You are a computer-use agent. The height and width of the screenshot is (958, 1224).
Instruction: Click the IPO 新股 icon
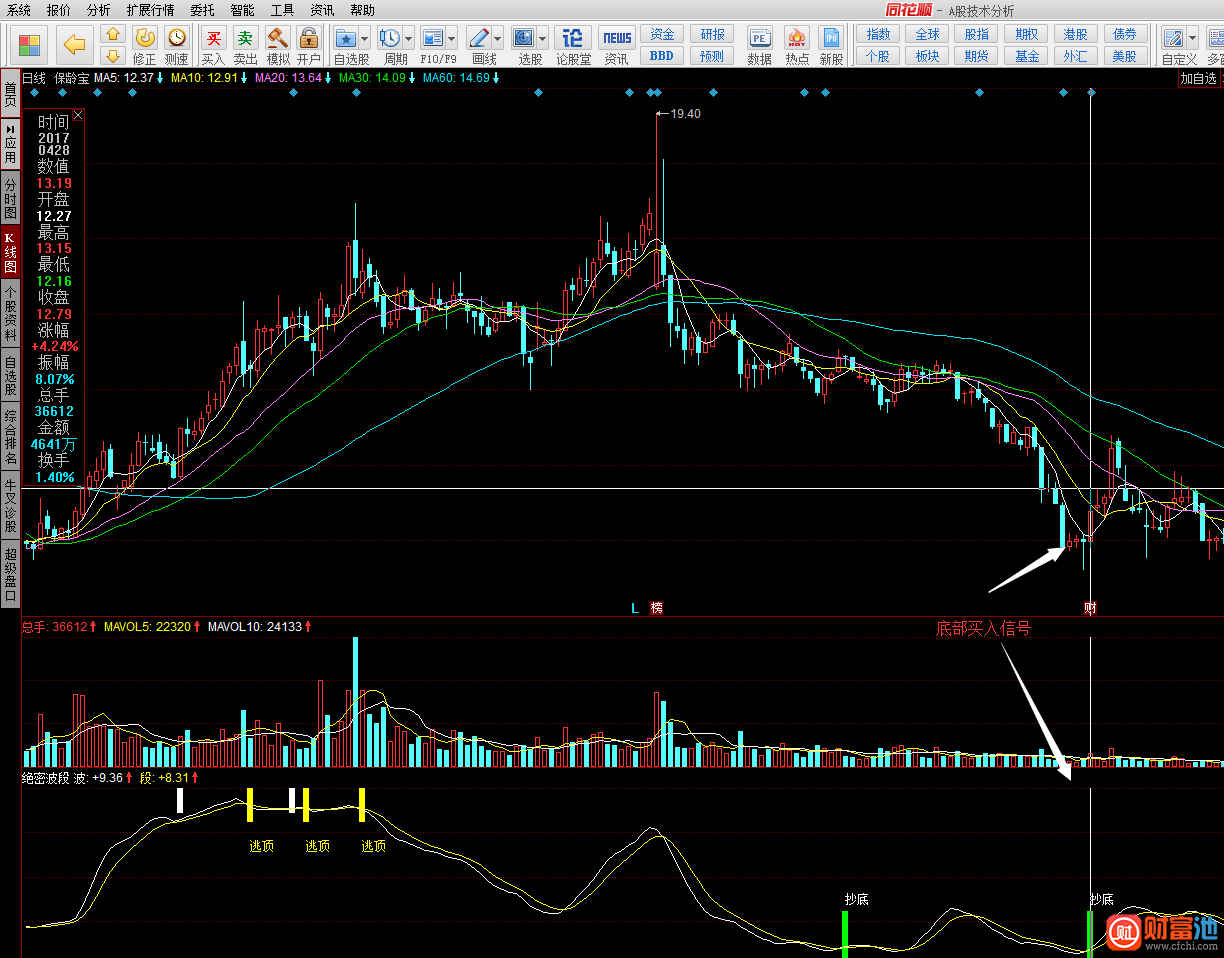(x=831, y=38)
